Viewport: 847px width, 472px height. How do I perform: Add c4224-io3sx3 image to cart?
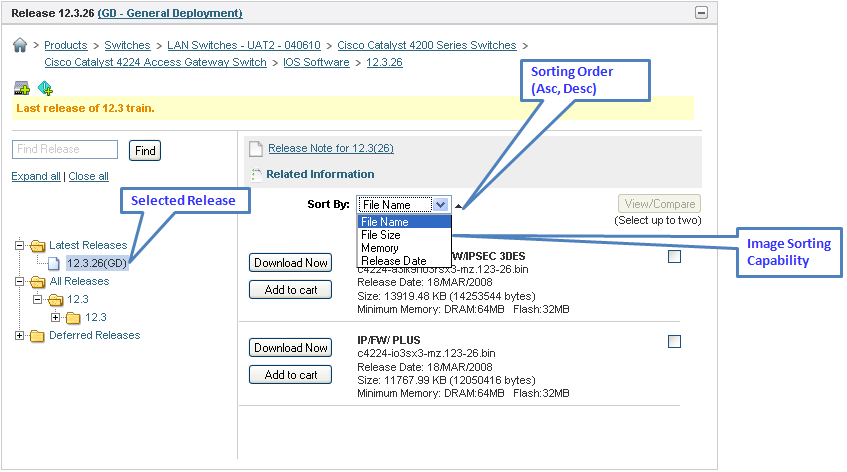pyautogui.click(x=291, y=375)
